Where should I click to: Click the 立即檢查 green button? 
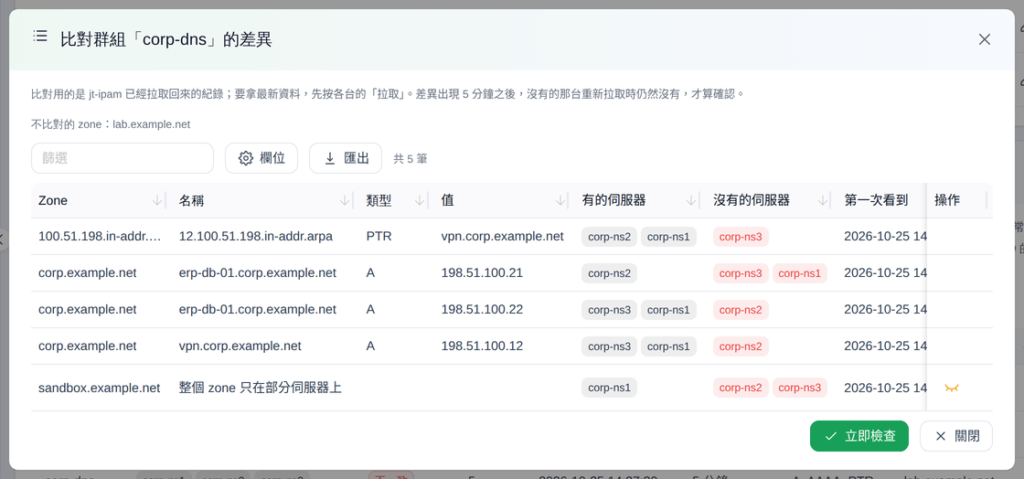[859, 436]
